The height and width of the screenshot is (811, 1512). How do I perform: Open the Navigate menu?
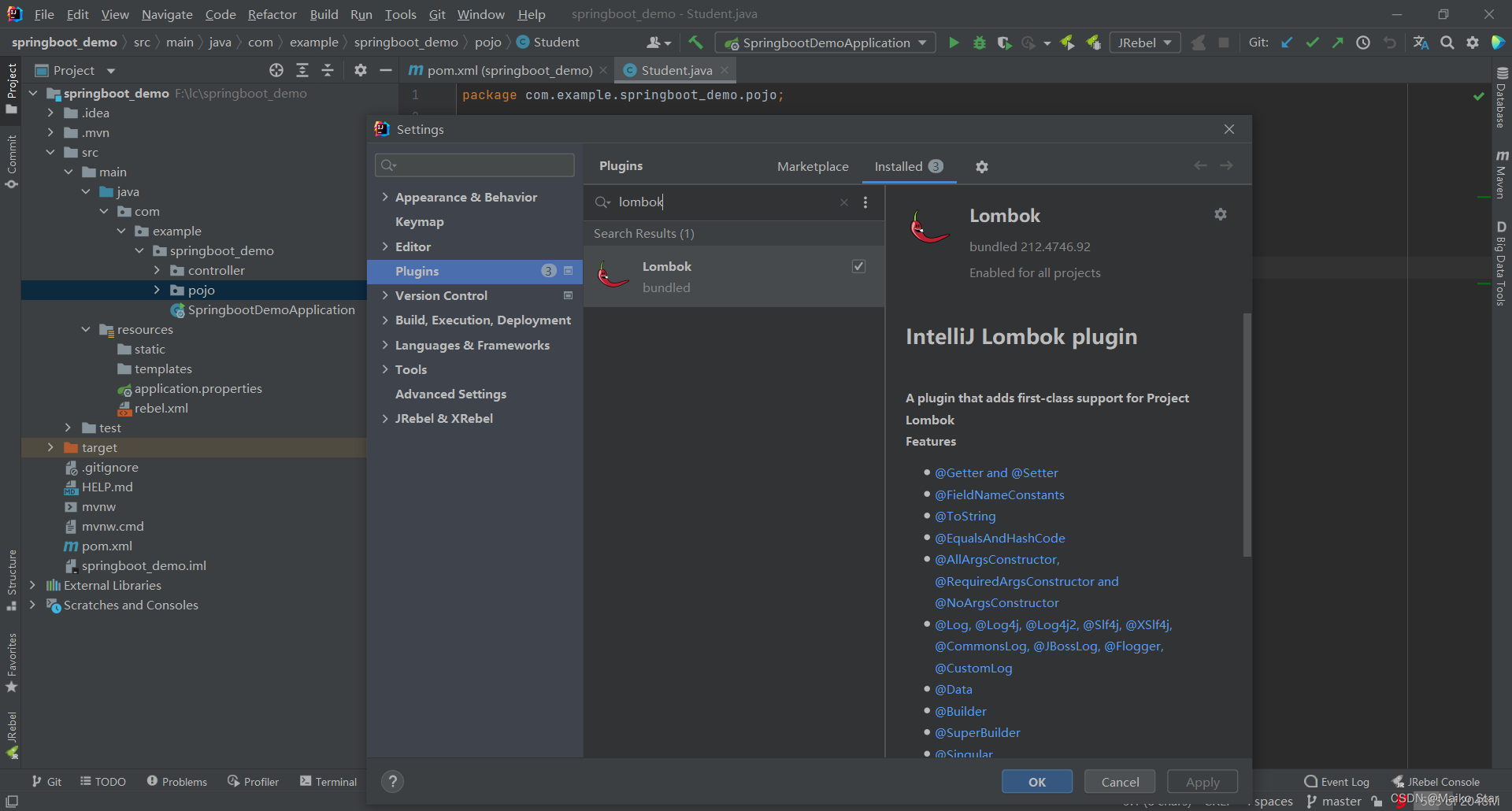167,14
